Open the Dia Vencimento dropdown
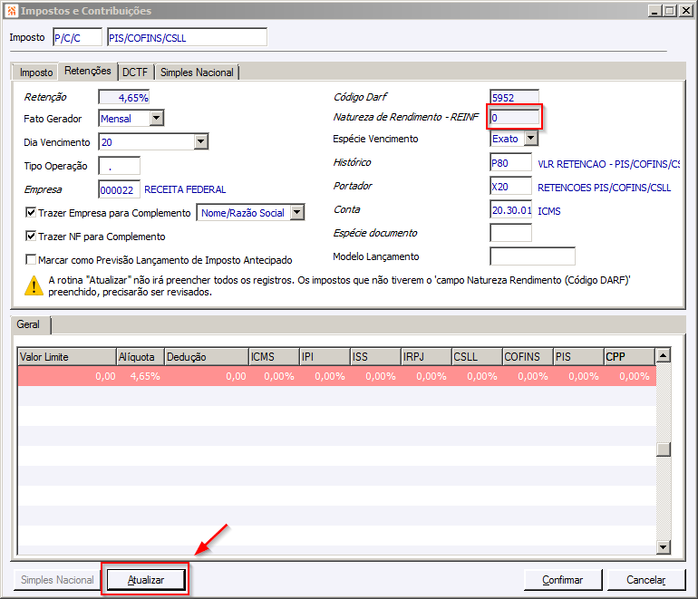698x599 pixels. click(x=201, y=142)
